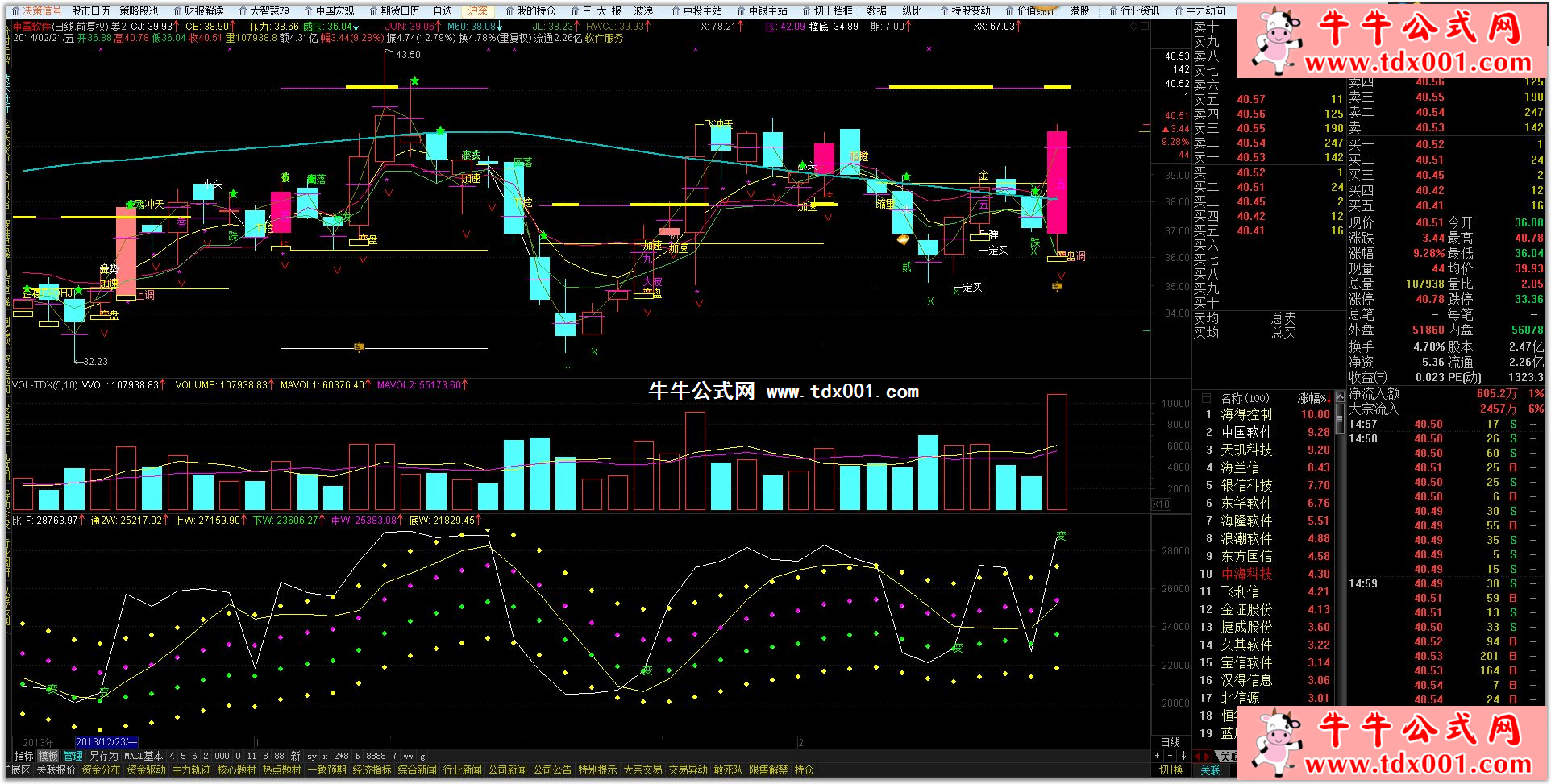Click the 另存为 button
The image size is (1551, 784).
coord(103,756)
